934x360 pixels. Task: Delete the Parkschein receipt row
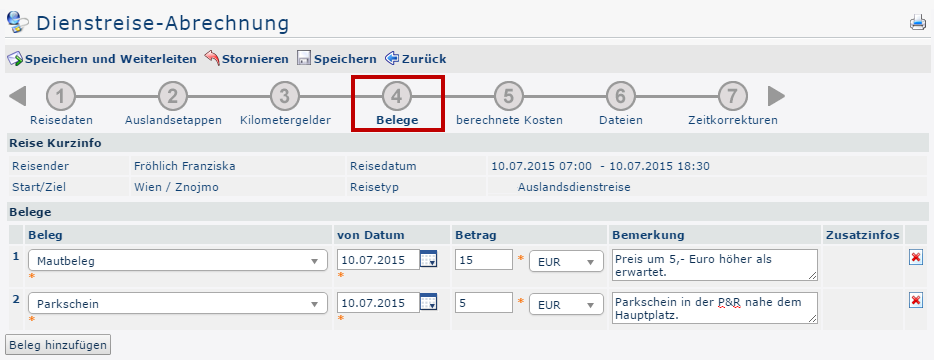[916, 300]
